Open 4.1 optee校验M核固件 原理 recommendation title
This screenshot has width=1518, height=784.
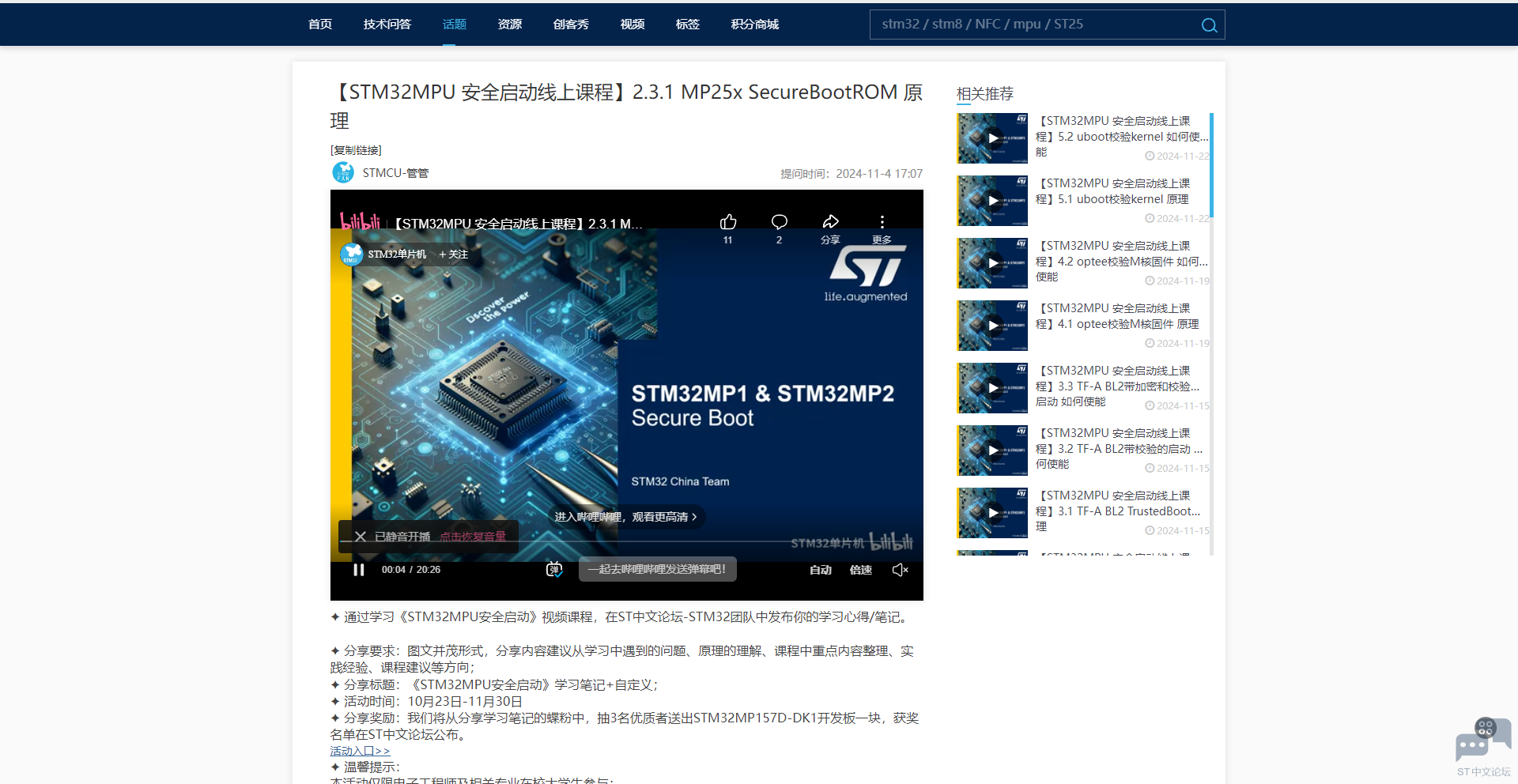tap(1117, 316)
